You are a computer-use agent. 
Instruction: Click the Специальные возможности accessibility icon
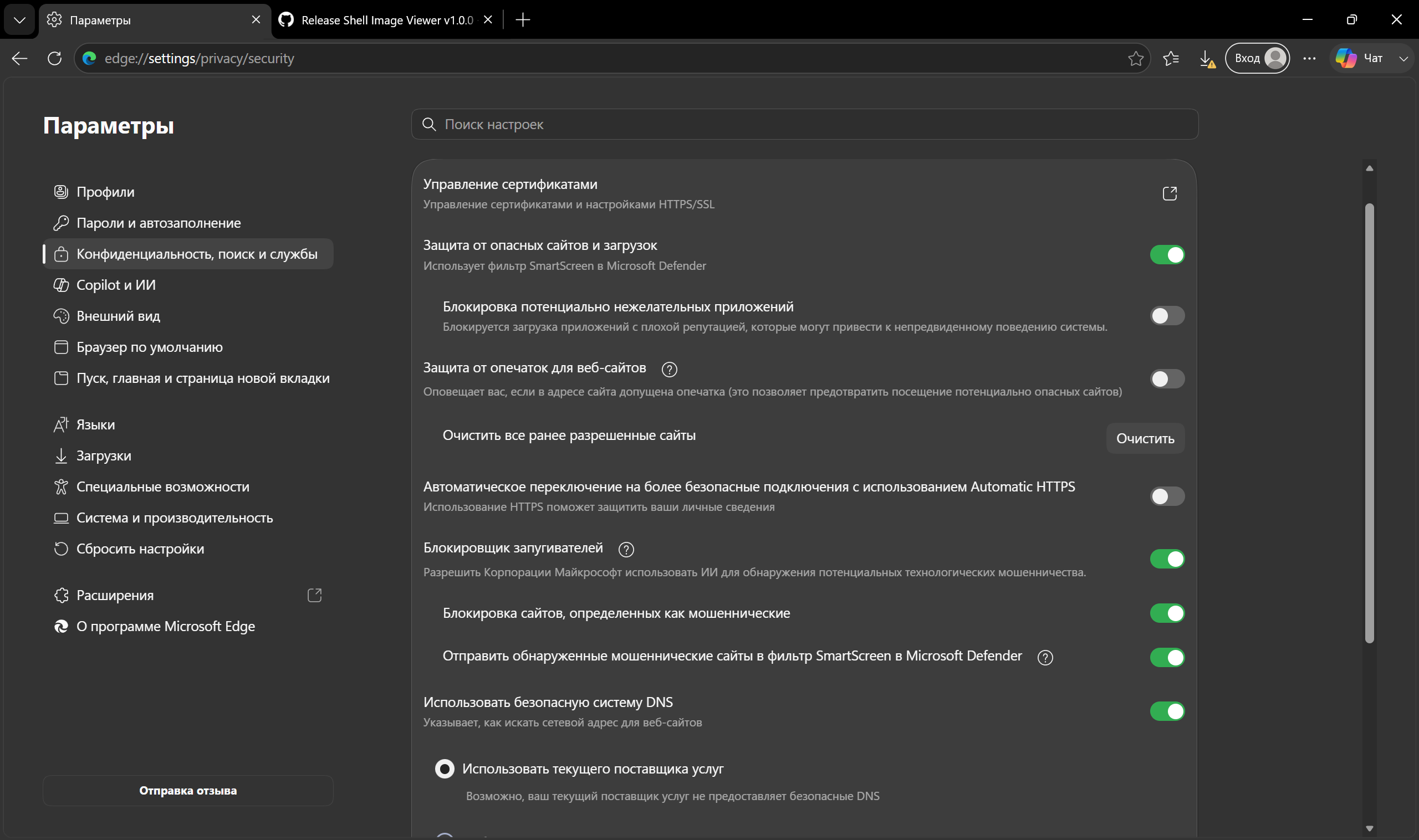[60, 487]
